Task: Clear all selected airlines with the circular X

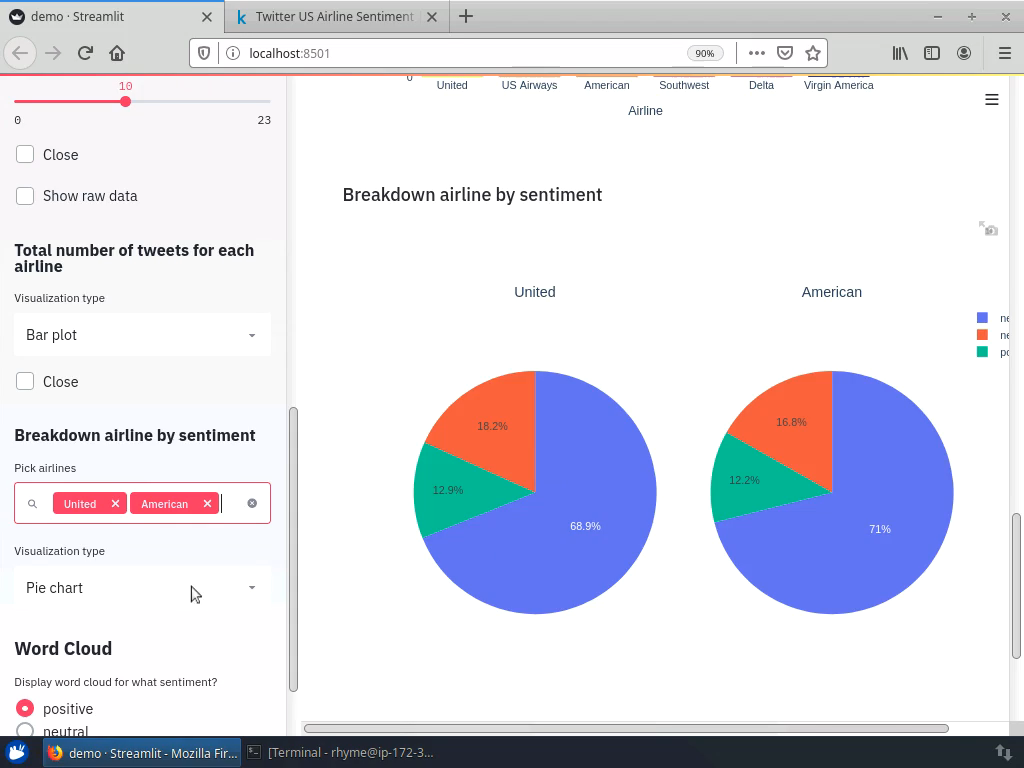Action: (x=251, y=503)
